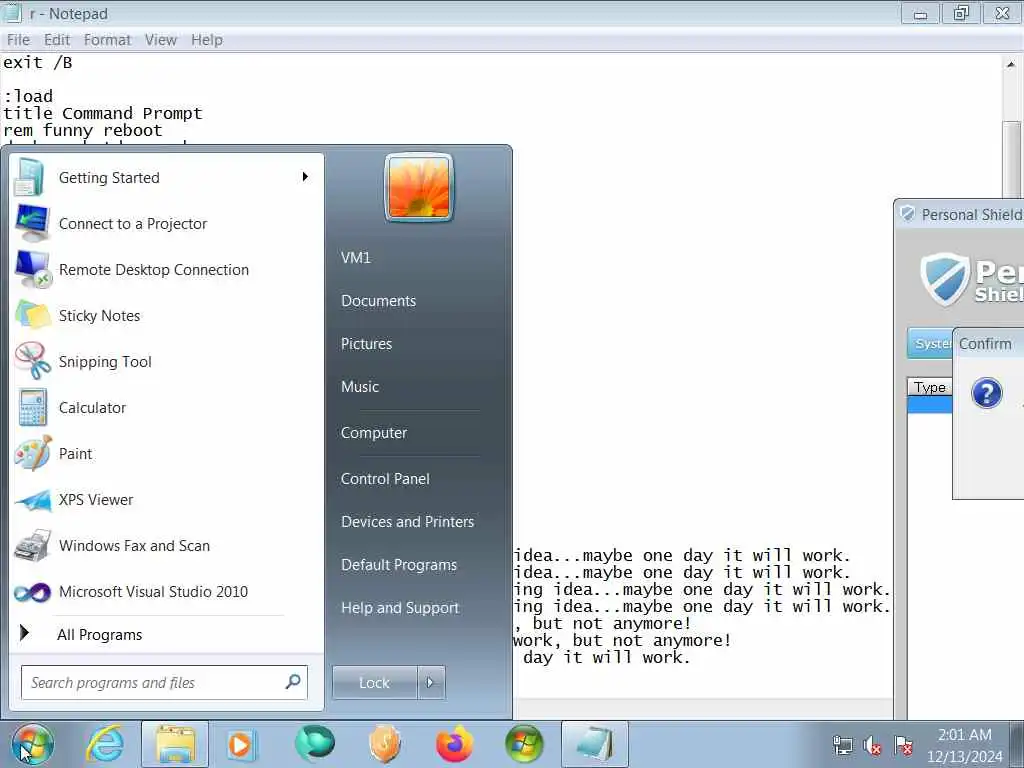
Task: Select the System tab in Personal Shield
Action: click(930, 344)
